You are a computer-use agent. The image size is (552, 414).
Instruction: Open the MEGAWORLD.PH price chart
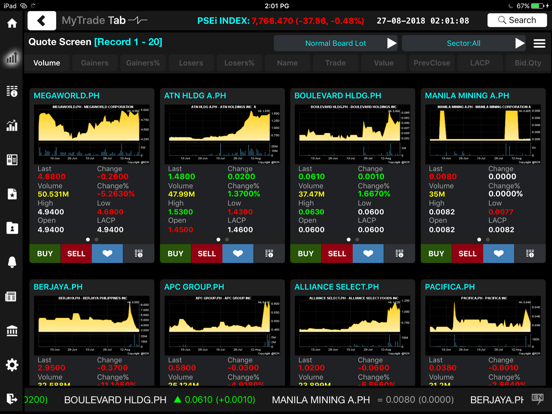pyautogui.click(x=92, y=134)
